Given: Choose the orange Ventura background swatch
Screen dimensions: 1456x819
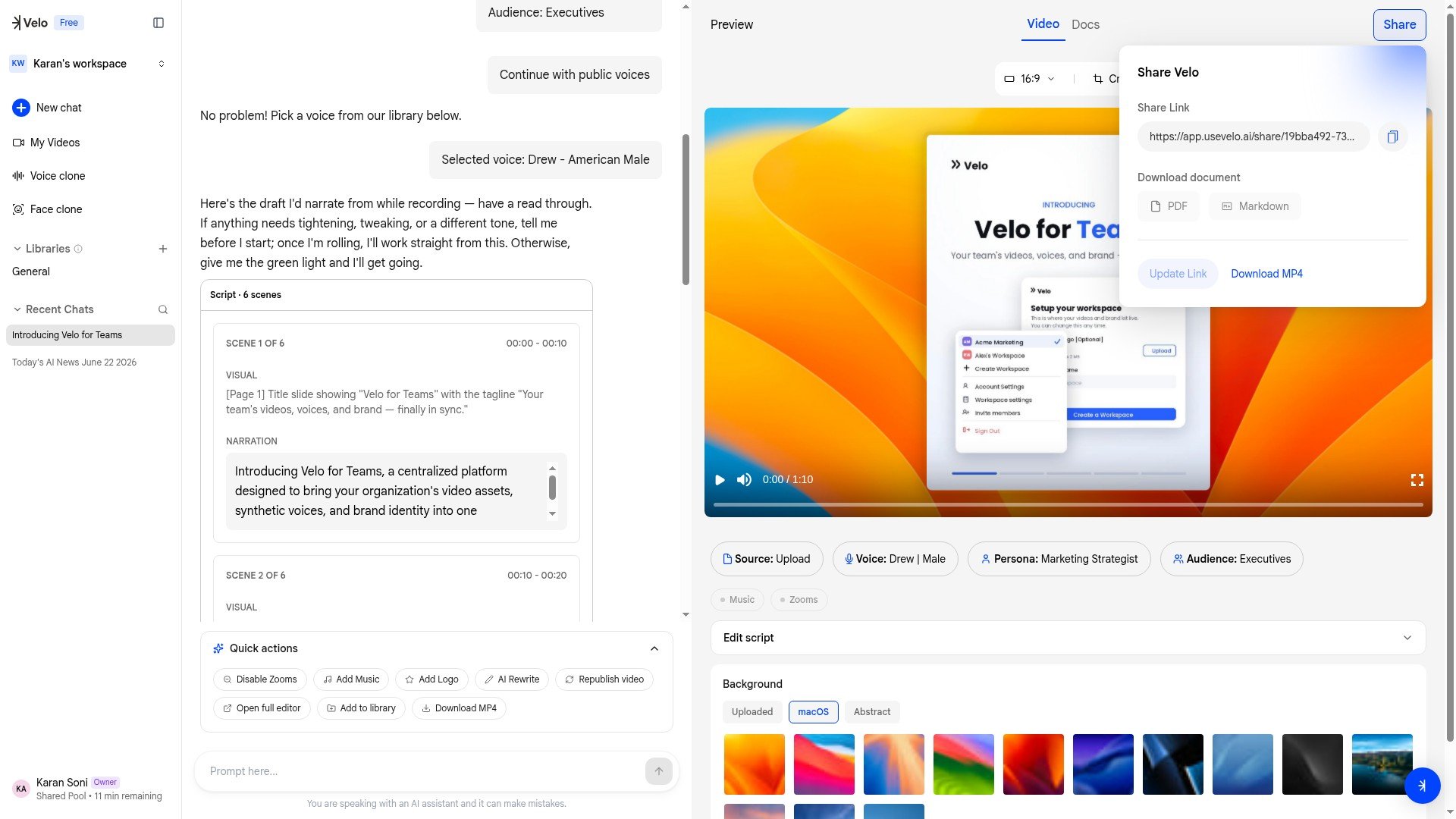Looking at the screenshot, I should point(754,764).
